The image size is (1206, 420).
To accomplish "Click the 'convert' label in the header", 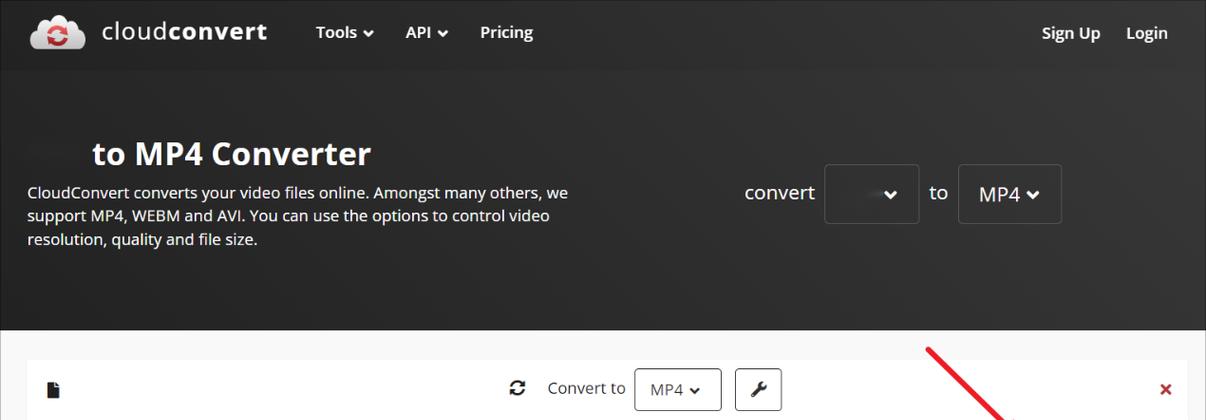I will pyautogui.click(x=779, y=193).
